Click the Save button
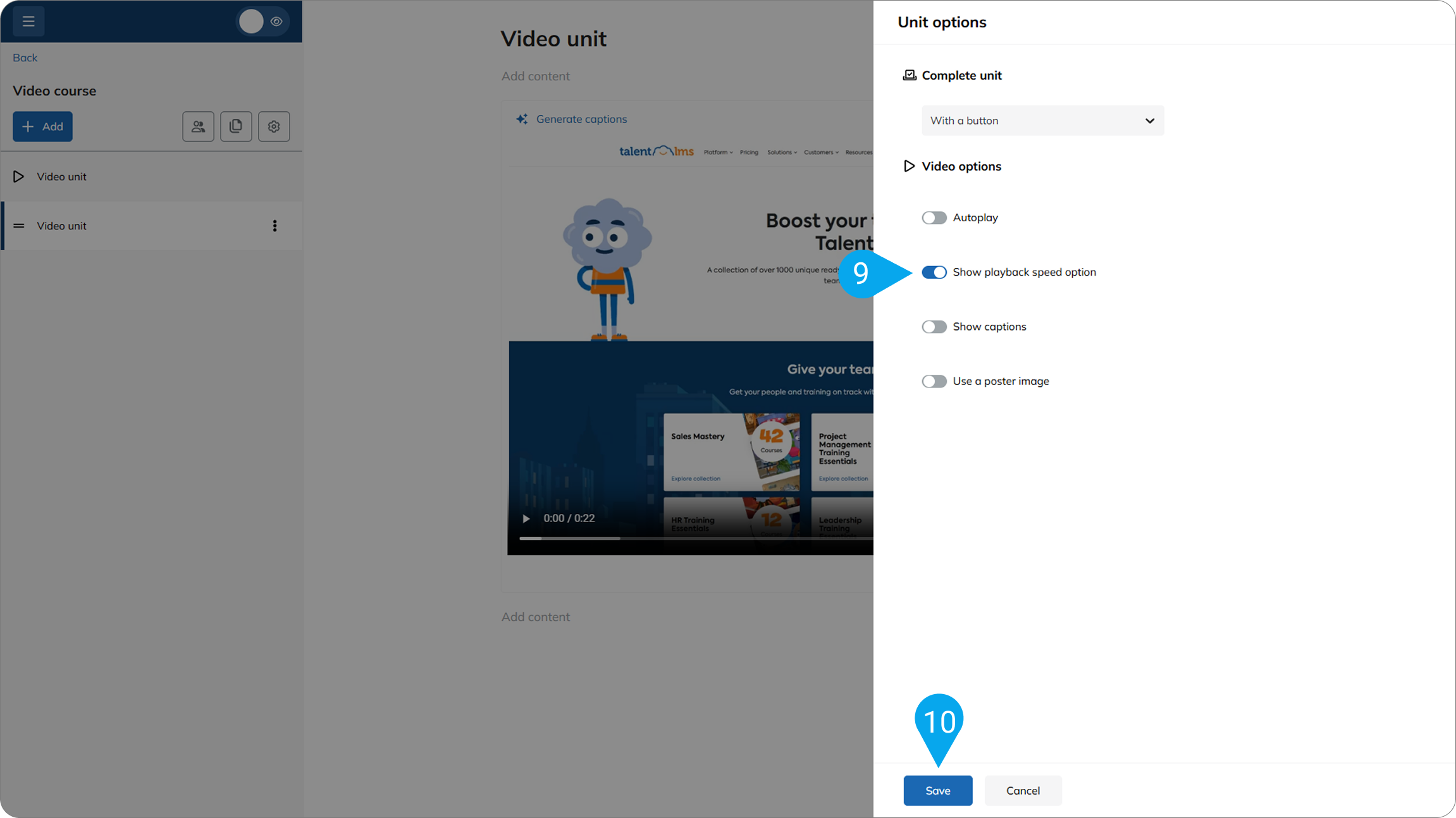 [937, 790]
